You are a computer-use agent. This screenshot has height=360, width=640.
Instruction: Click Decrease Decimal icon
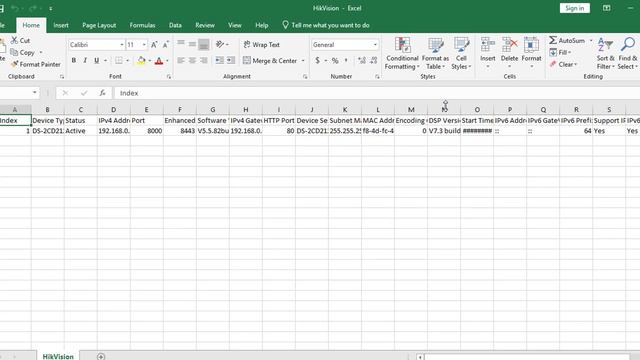point(373,60)
